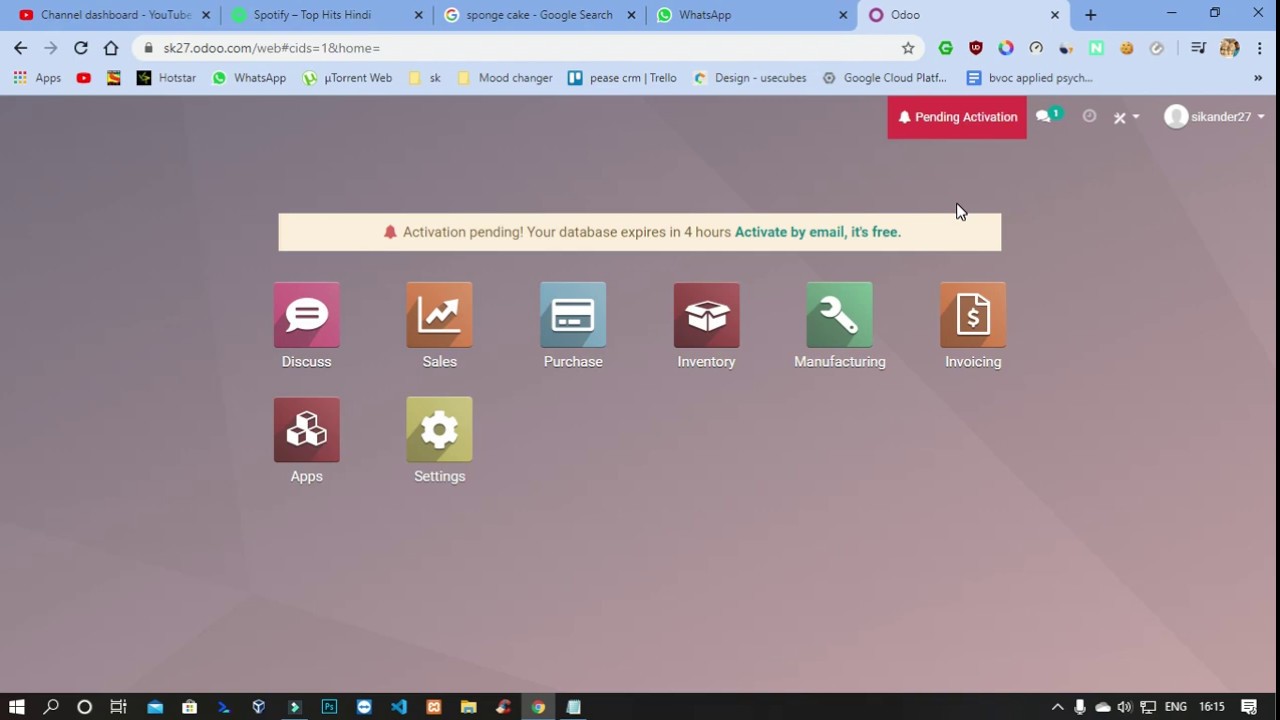Open conversations icon with badge 1

coord(1048,116)
